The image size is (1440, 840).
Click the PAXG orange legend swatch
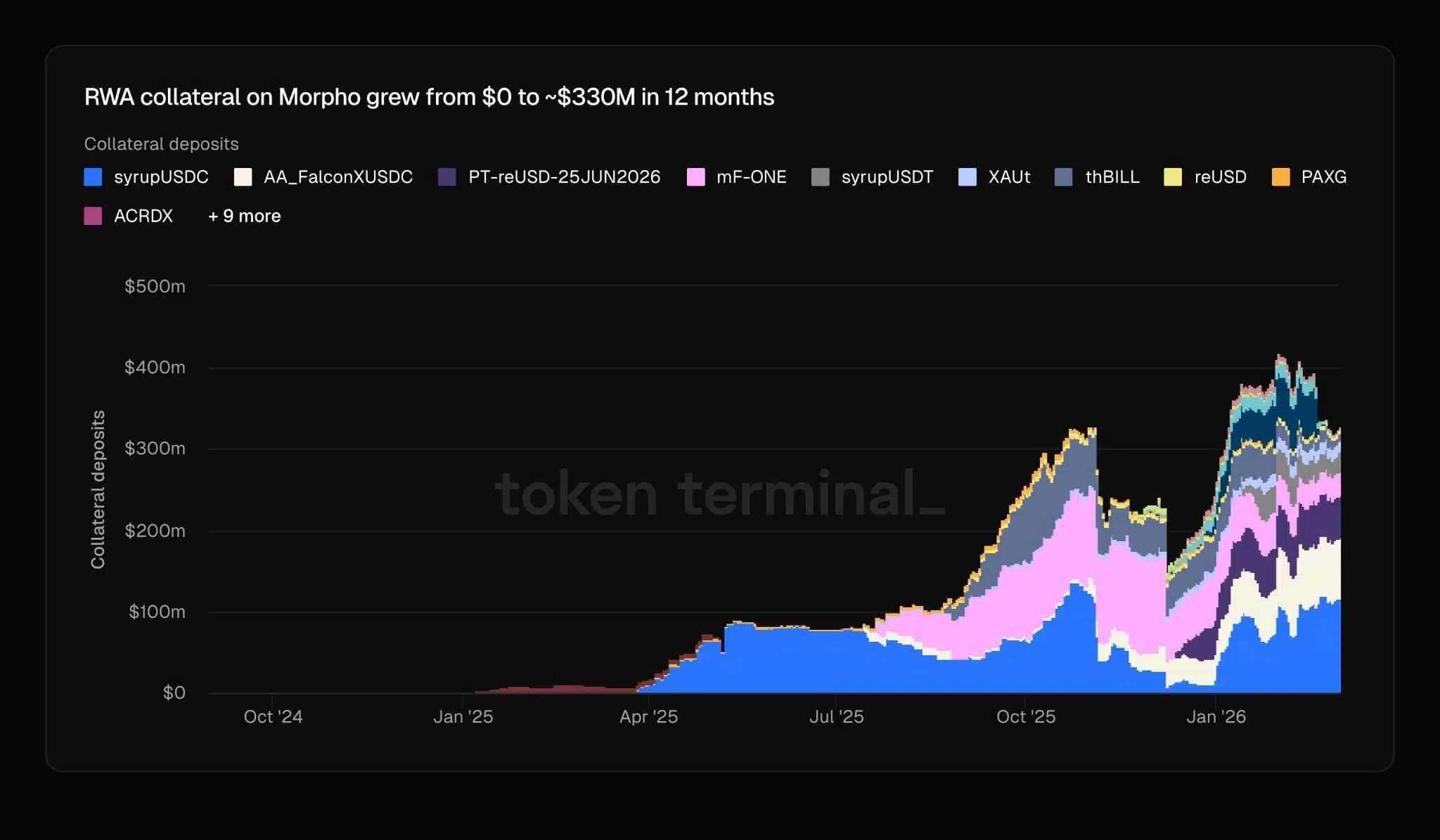pos(1280,177)
